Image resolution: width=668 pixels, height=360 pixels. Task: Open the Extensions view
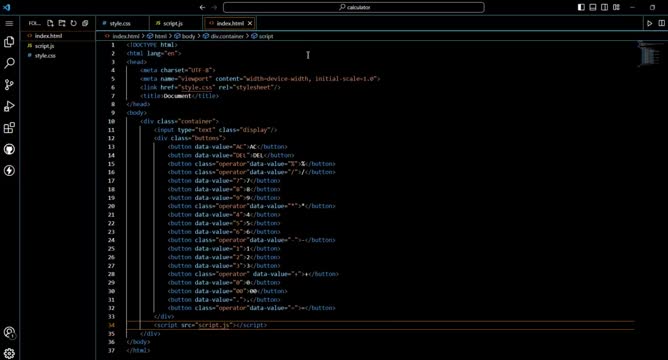9,128
